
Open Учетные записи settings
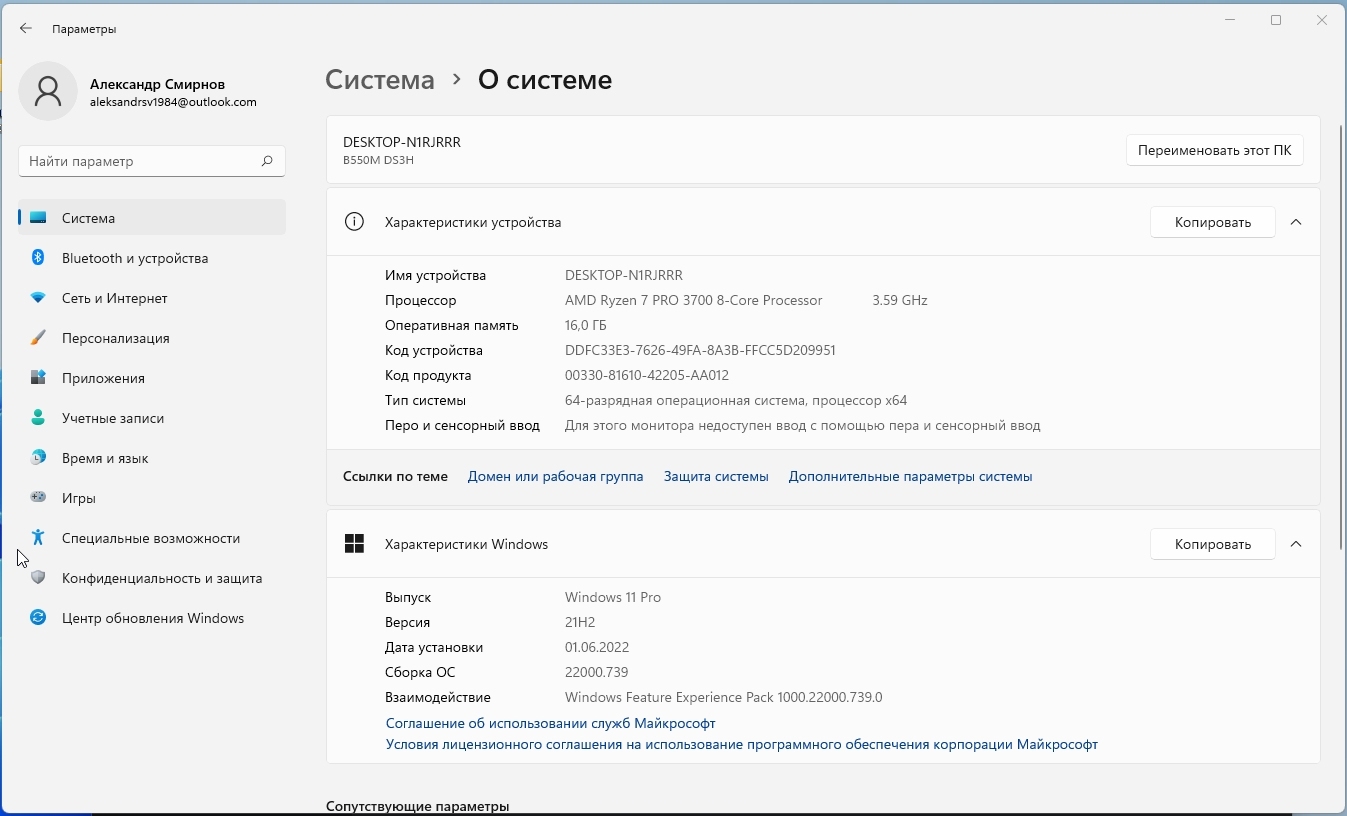pos(152,418)
